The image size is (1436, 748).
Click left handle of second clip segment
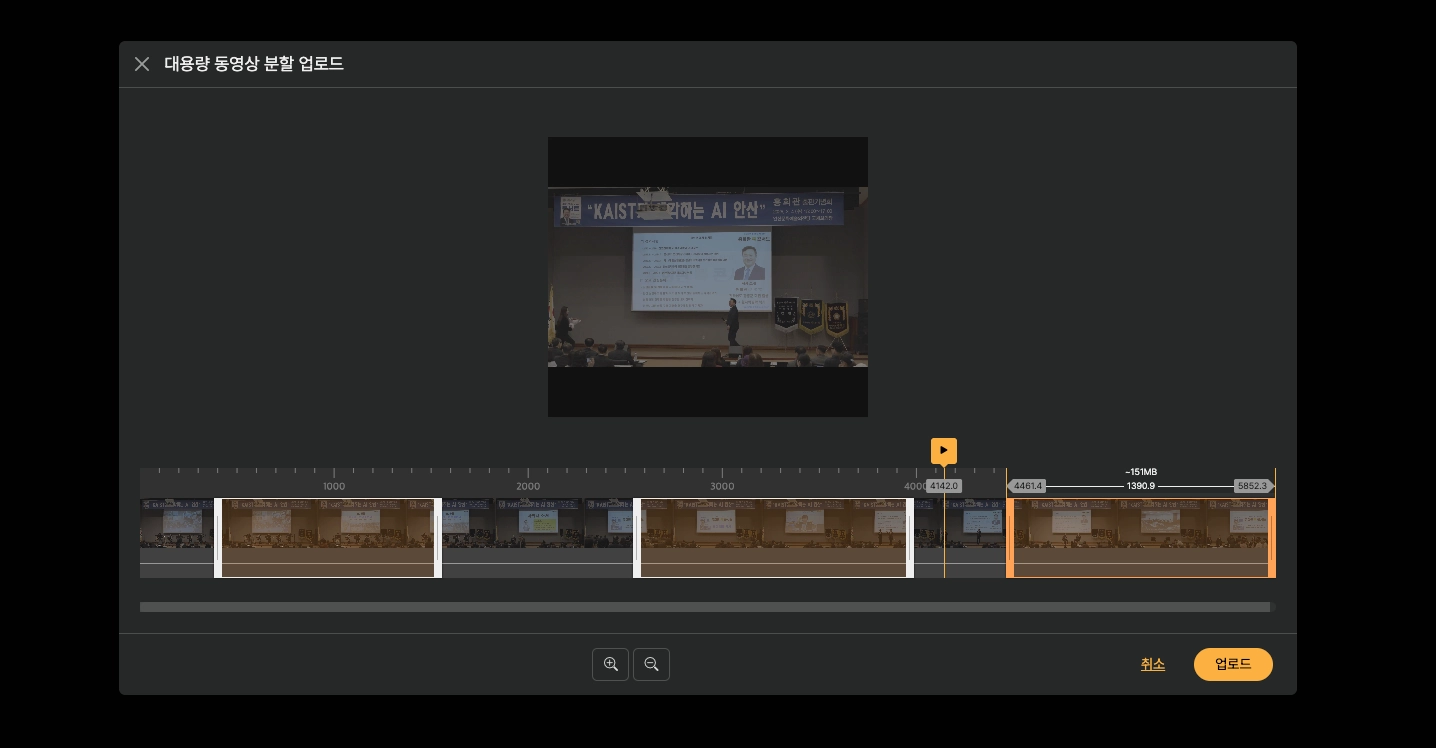coord(637,538)
